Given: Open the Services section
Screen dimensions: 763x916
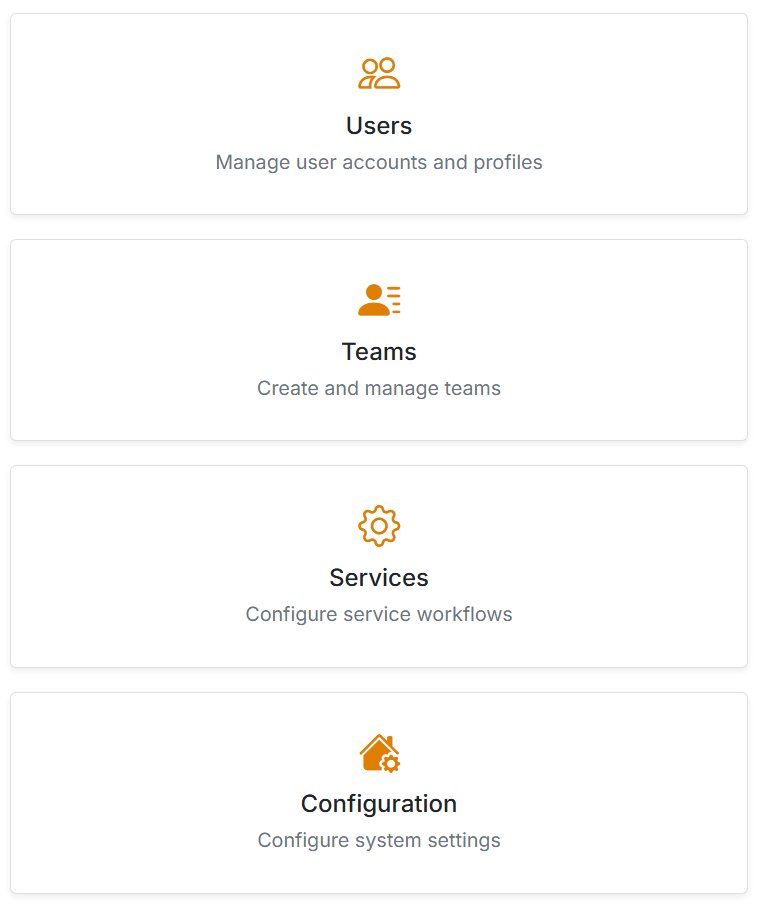Looking at the screenshot, I should tap(379, 566).
